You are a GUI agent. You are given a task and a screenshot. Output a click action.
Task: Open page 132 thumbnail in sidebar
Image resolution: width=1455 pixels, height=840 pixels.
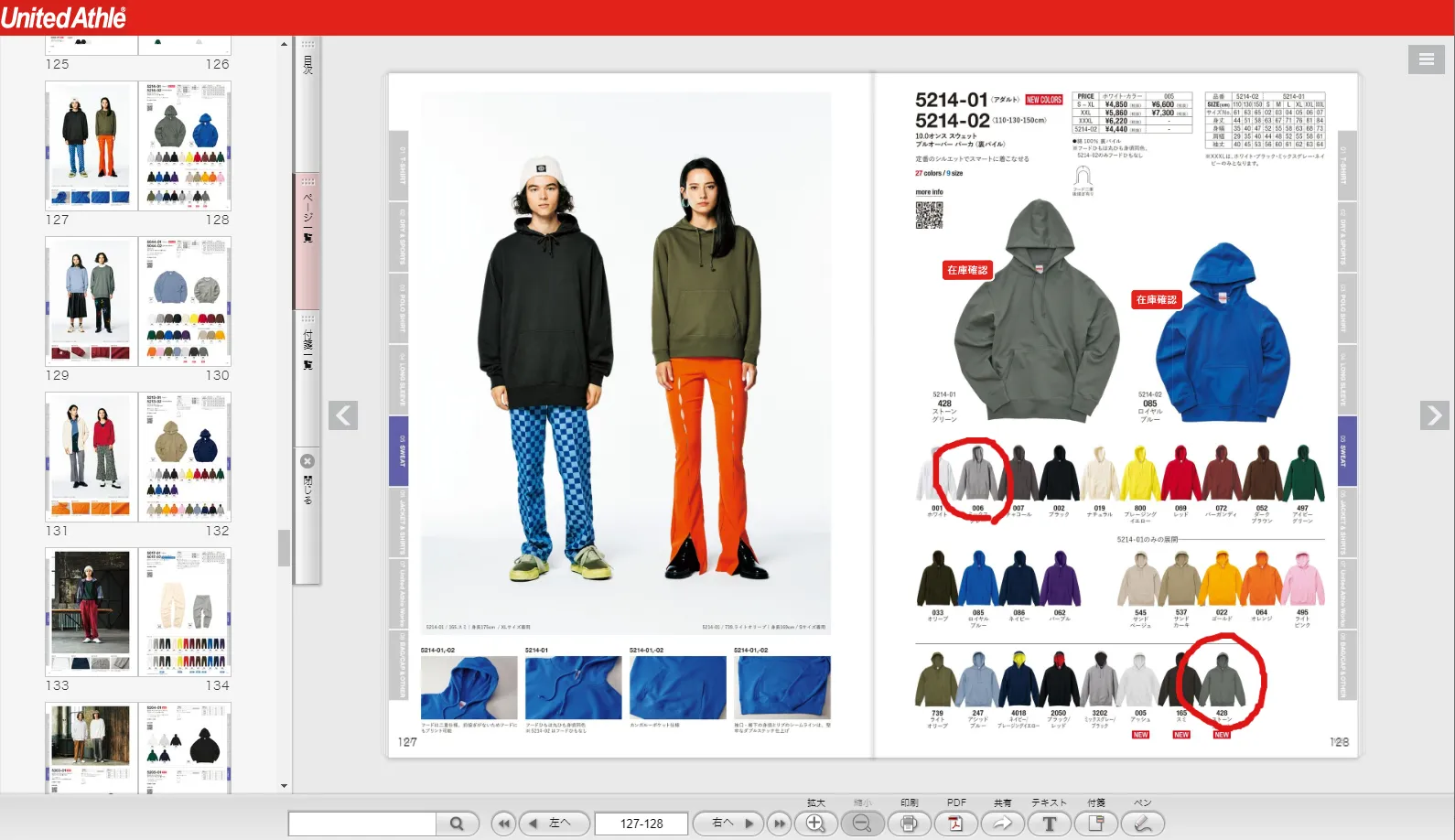(x=185, y=457)
